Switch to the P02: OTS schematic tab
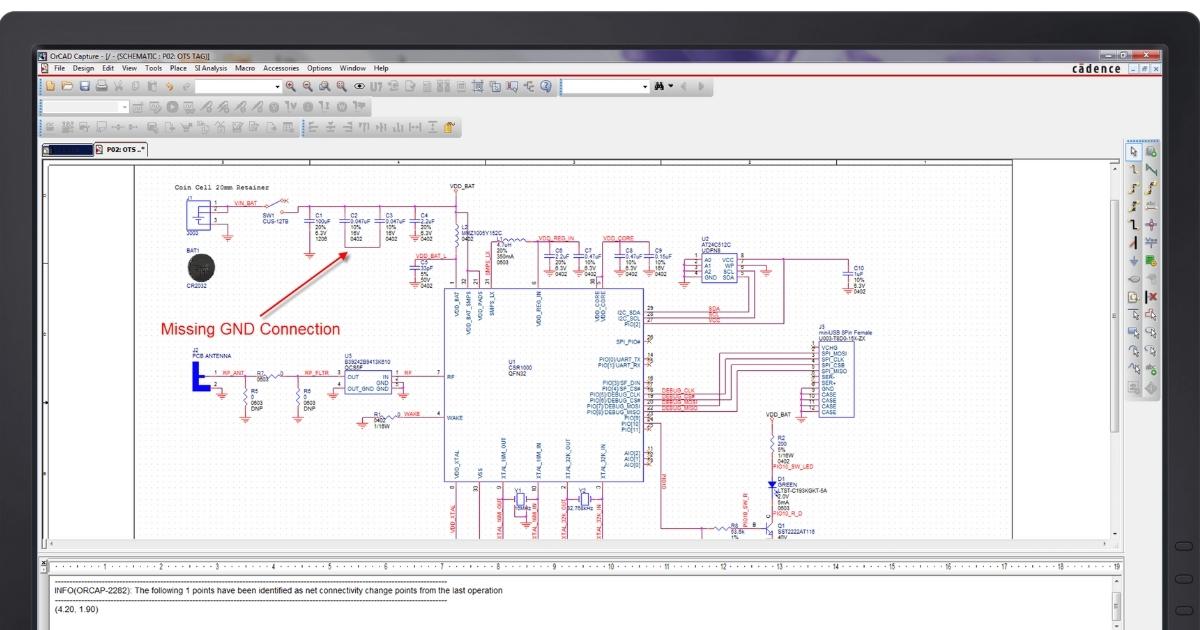 point(121,149)
